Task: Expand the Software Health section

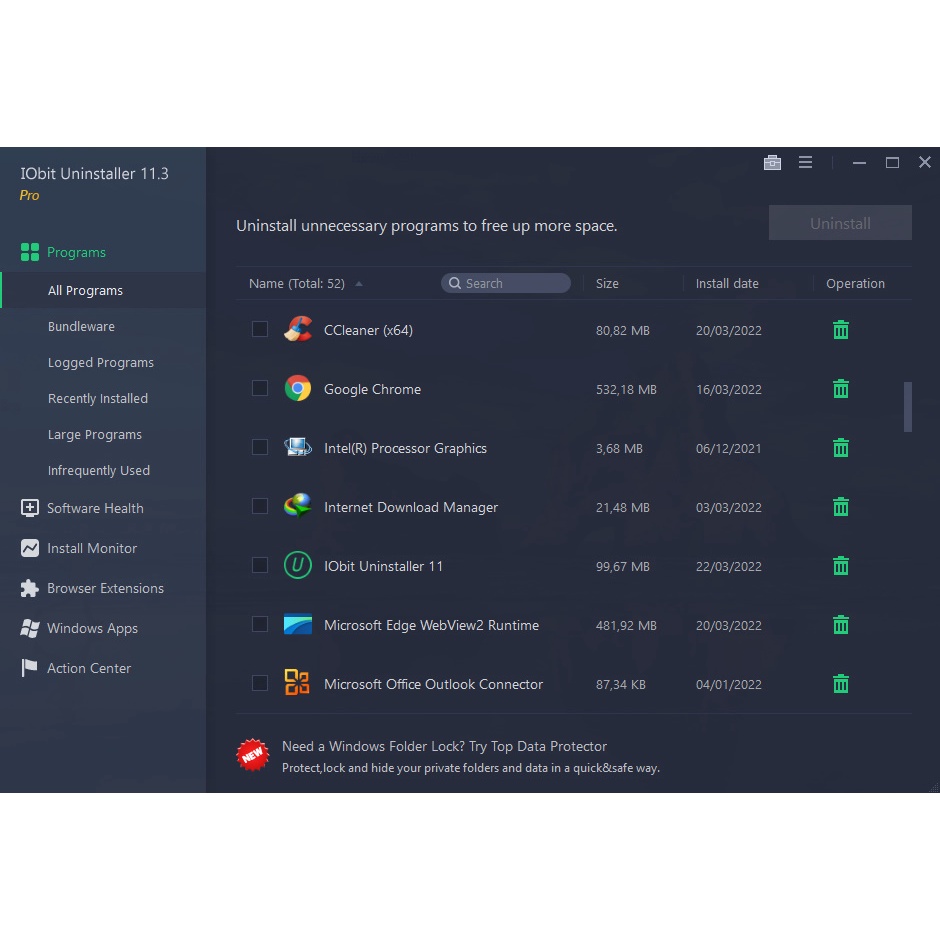Action: (95, 508)
